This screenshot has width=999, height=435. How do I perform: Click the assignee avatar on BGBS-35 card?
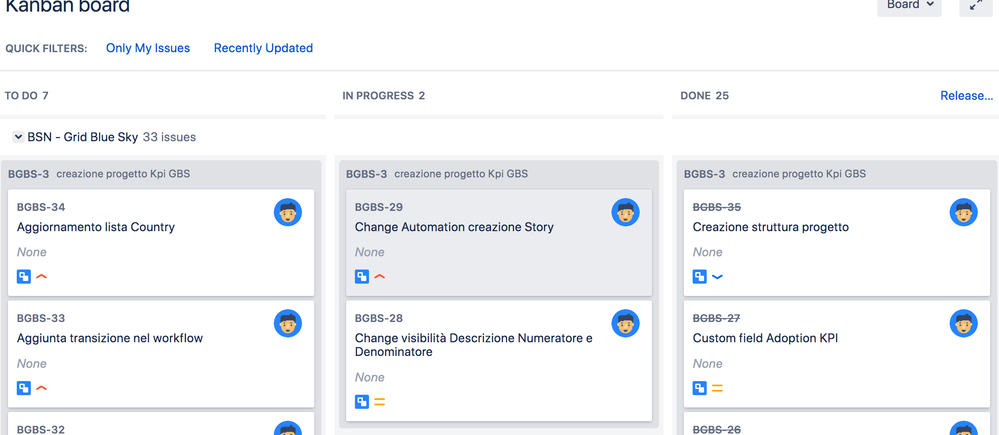click(964, 213)
